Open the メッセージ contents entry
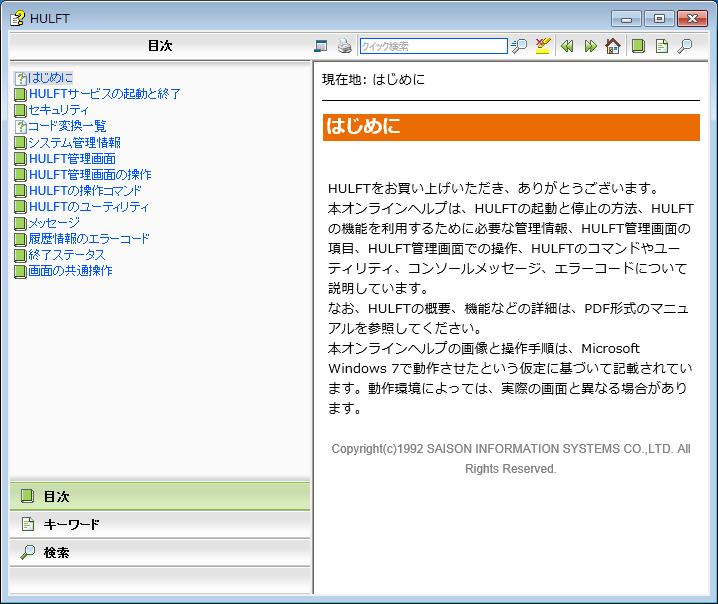Viewport: 718px width, 604px height. point(54,223)
